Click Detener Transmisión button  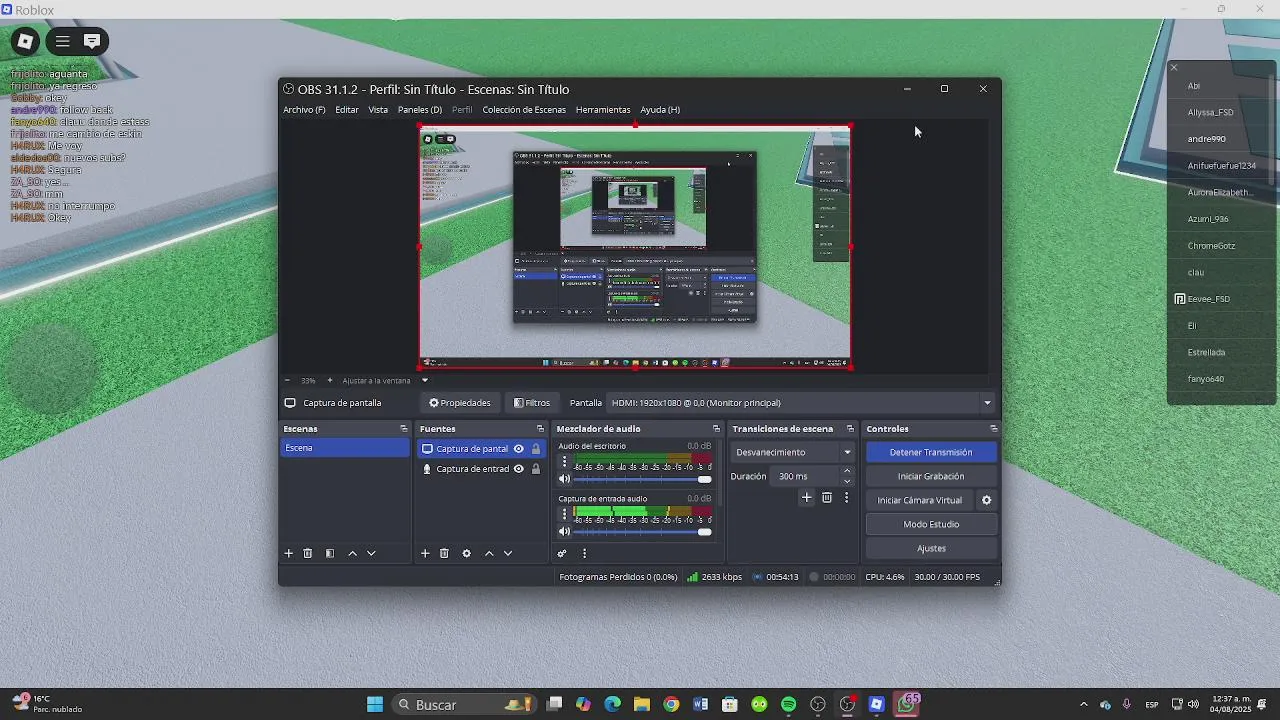[931, 452]
